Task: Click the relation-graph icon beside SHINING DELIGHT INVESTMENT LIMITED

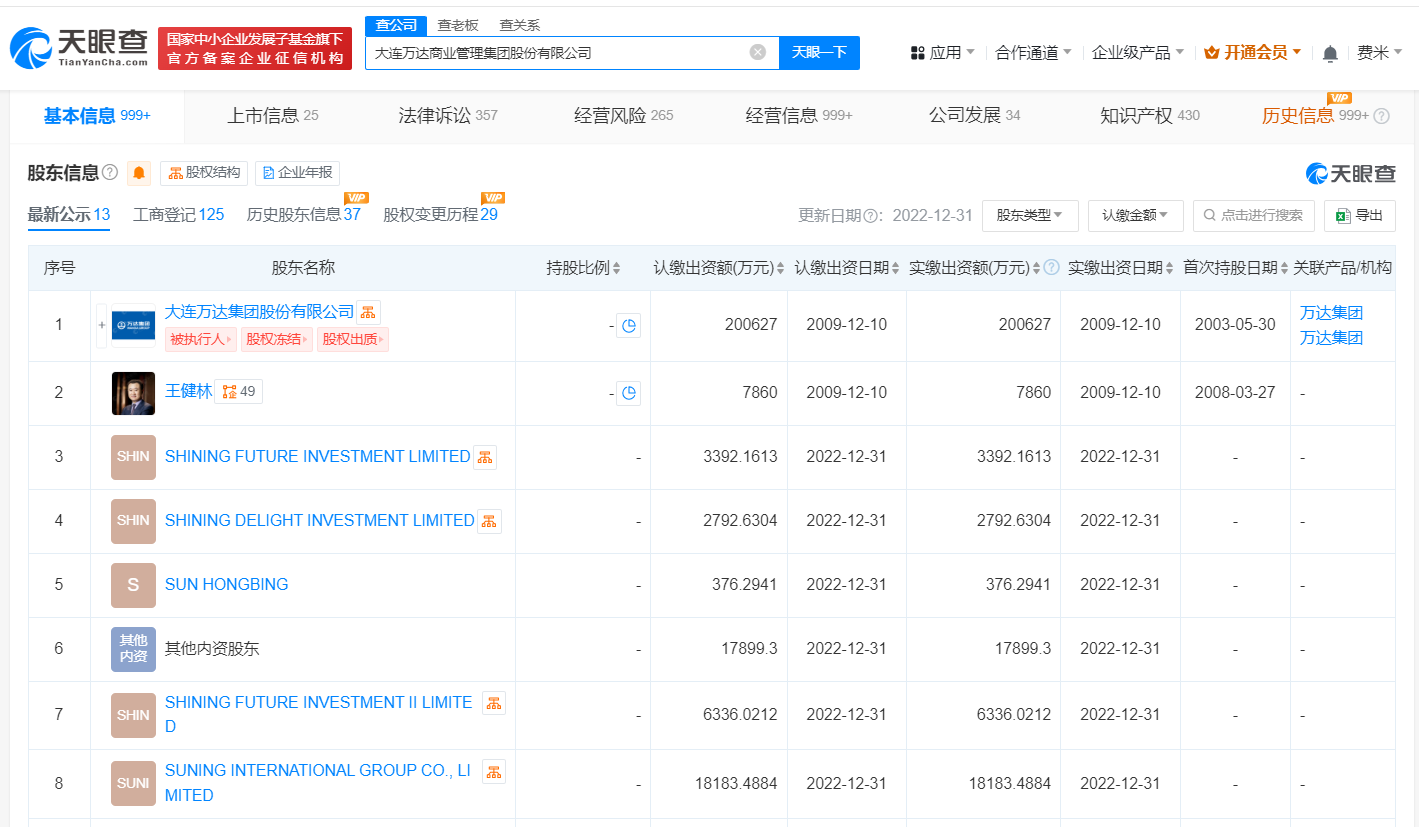Action: pyautogui.click(x=489, y=520)
